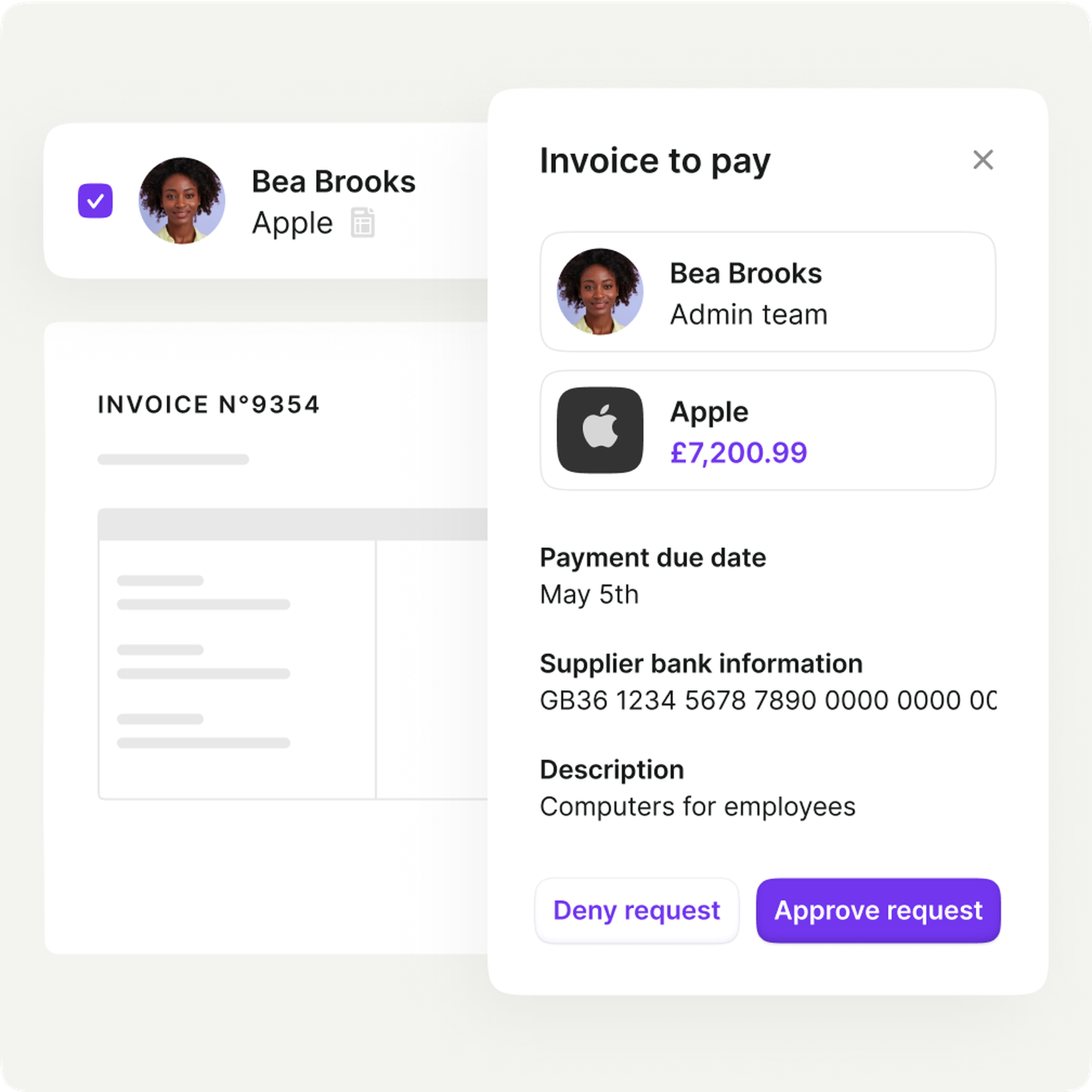The width and height of the screenshot is (1092, 1092).
Task: Select the Apple £7,200.99 supplier card
Action: (x=768, y=430)
